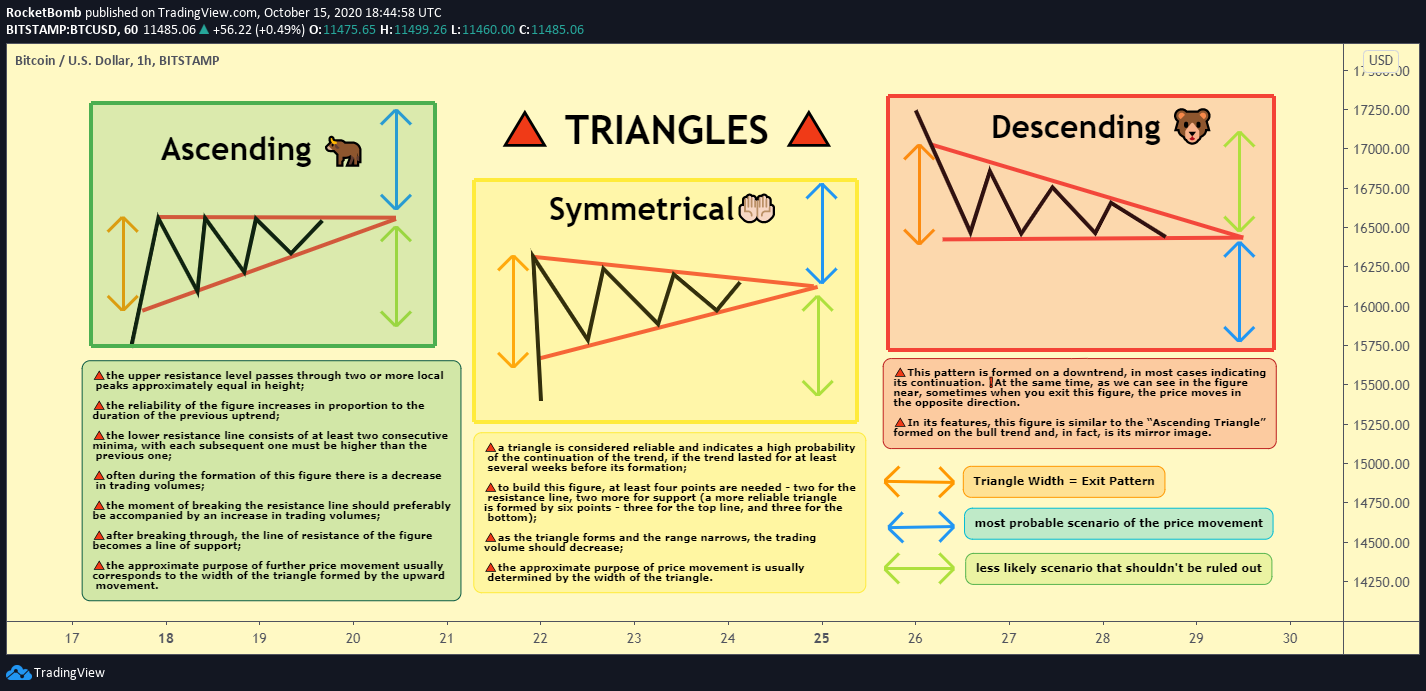Click the low value L:11460.00
This screenshot has width=1426, height=691.
pos(482,30)
